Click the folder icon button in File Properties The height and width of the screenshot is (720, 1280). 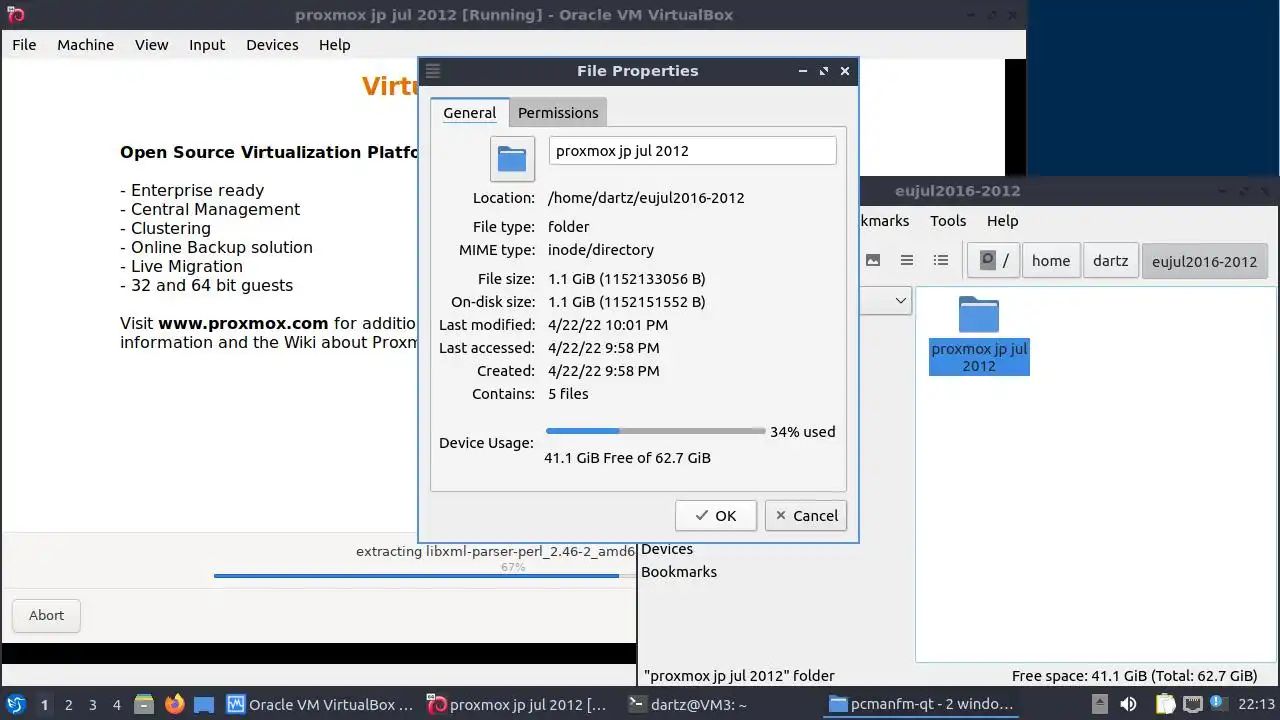pos(512,158)
